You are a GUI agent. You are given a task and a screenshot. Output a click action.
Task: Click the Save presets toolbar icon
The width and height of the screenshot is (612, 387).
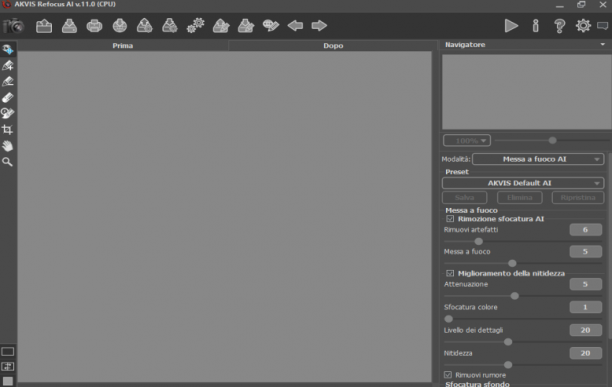coord(170,26)
